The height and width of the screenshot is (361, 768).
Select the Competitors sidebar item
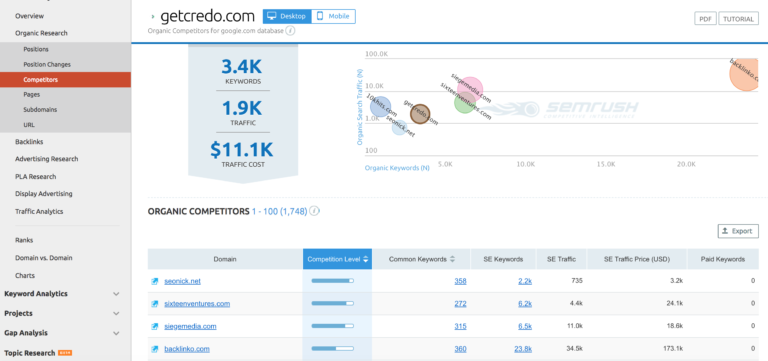pos(65,79)
